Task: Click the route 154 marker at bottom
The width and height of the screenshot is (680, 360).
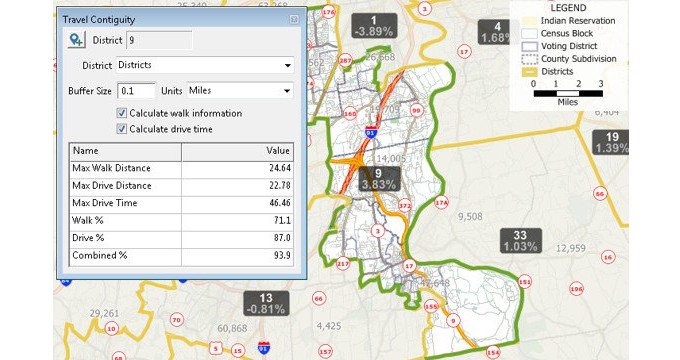Action: (x=493, y=352)
